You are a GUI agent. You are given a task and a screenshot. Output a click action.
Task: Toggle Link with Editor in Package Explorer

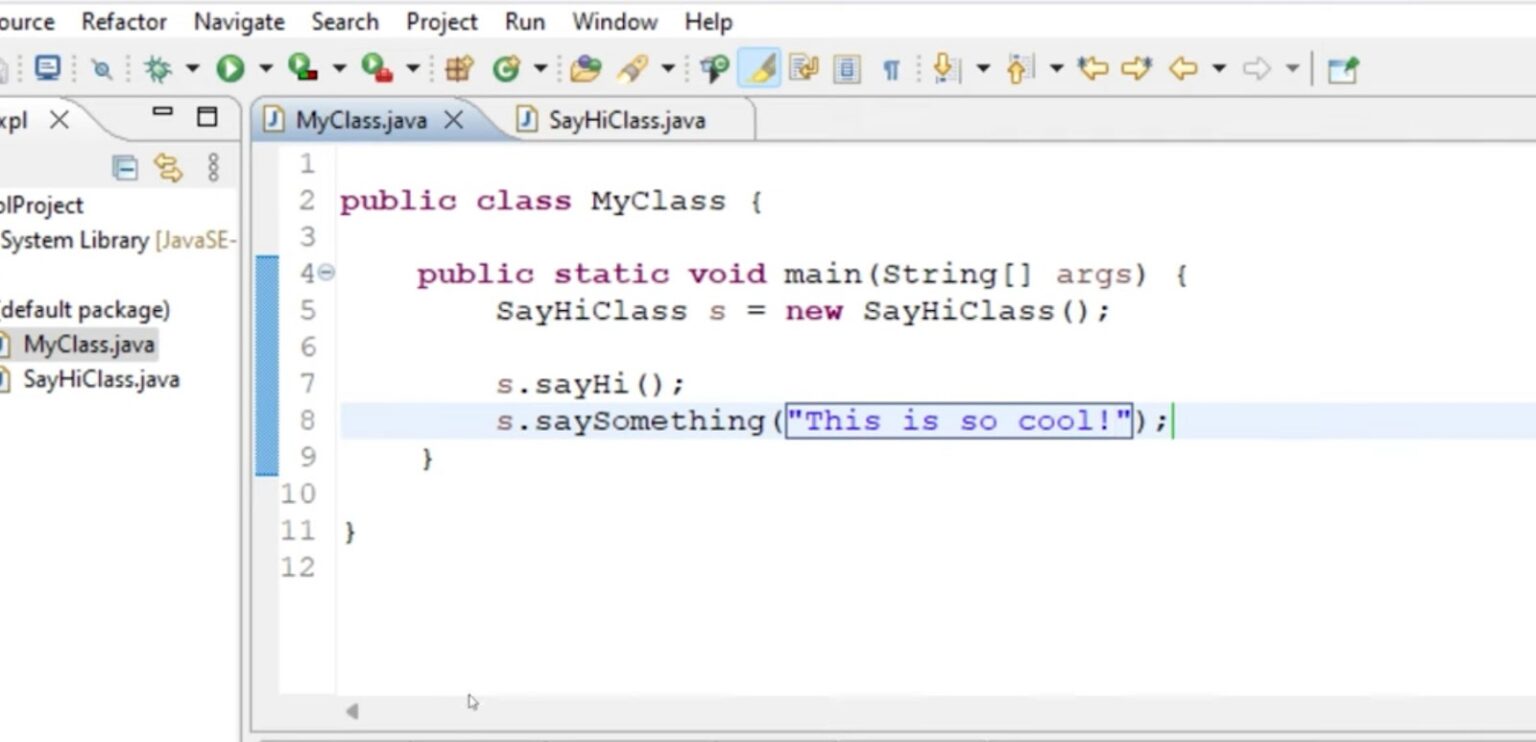tap(169, 168)
